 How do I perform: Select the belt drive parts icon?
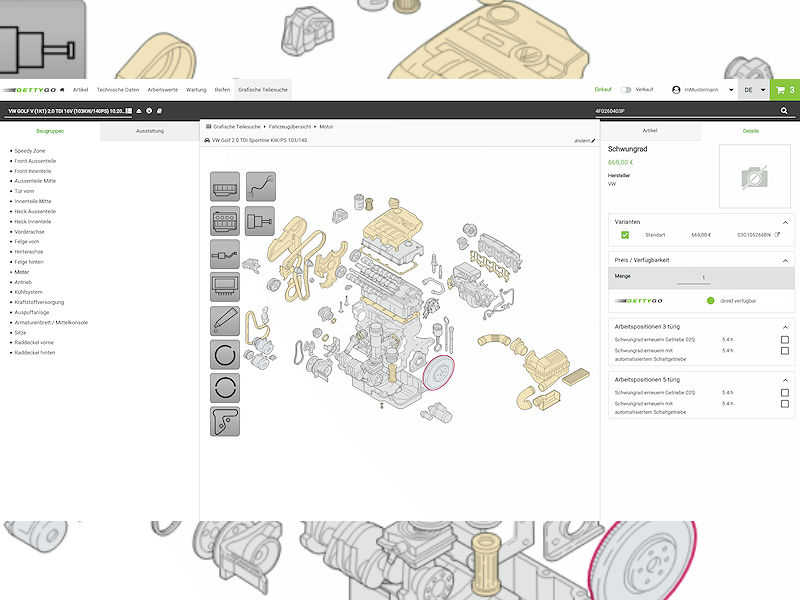[x=224, y=421]
